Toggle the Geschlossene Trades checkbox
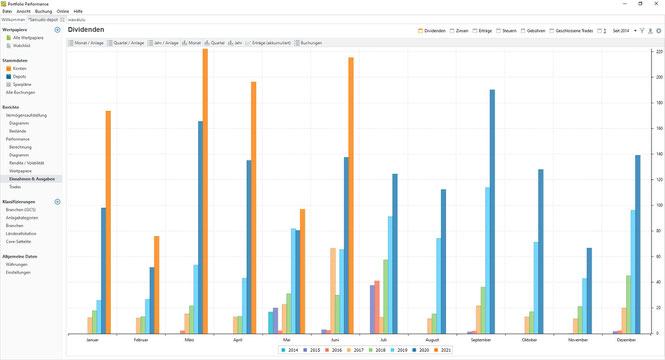Screen dimensions: 665x360 (x=552, y=31)
